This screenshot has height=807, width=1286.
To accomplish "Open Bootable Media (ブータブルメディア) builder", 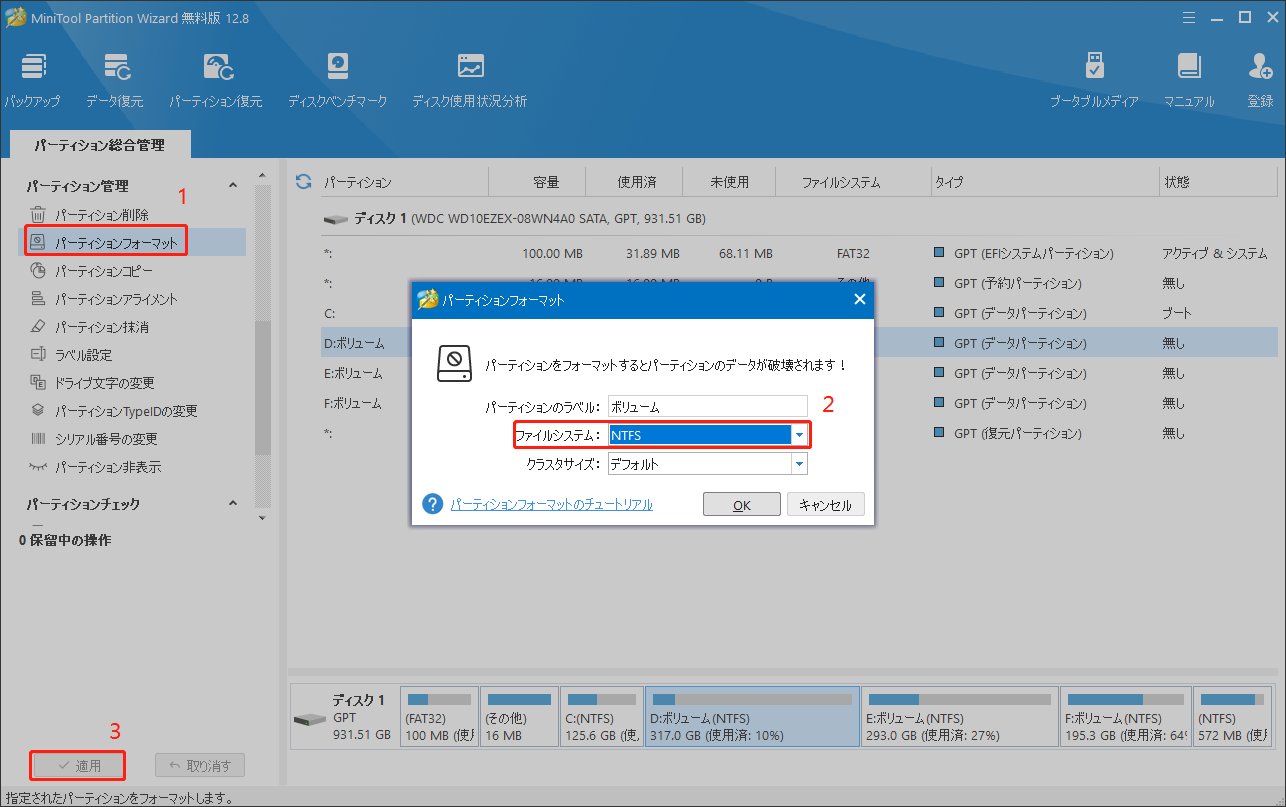I will click(1094, 67).
